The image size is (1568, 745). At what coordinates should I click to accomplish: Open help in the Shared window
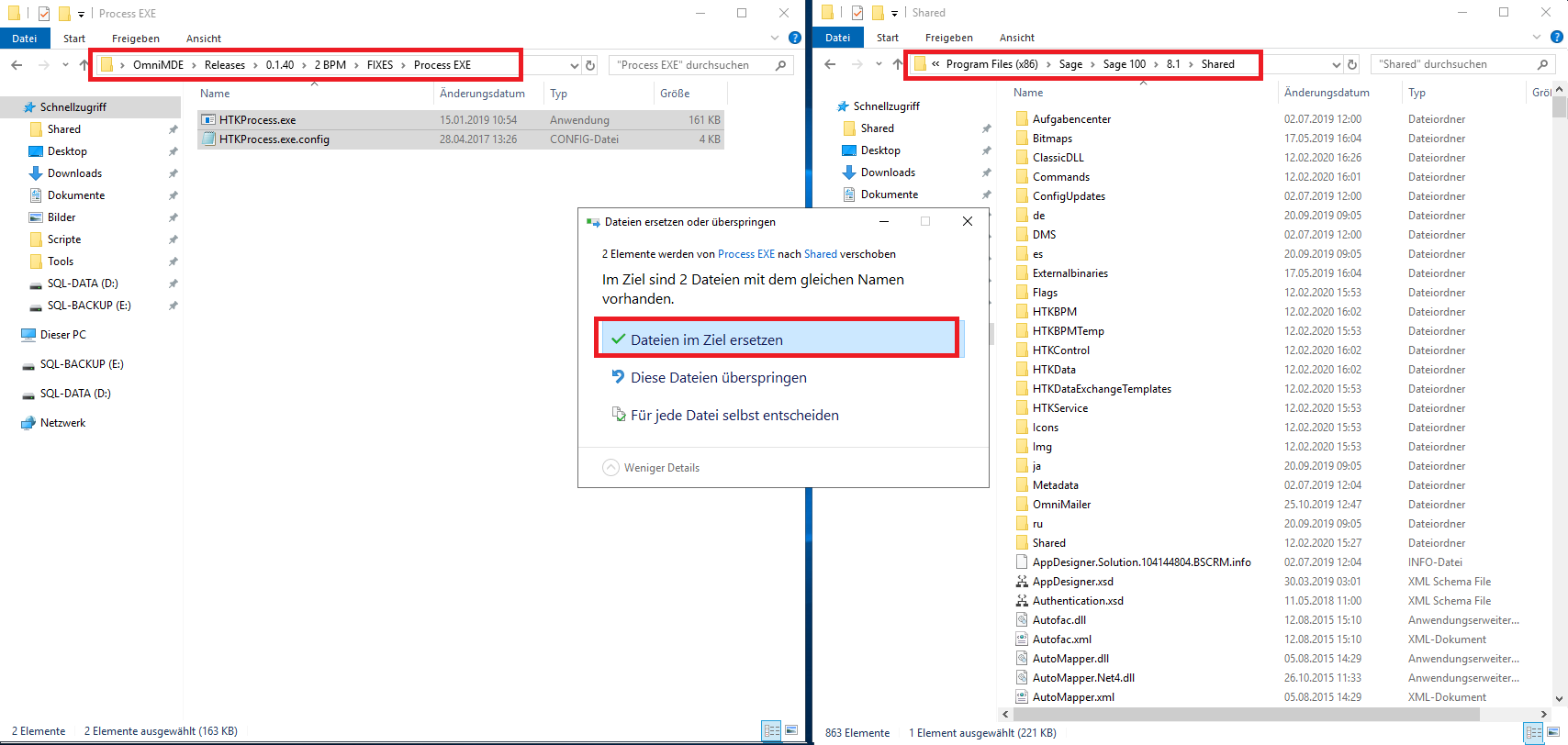(1557, 37)
